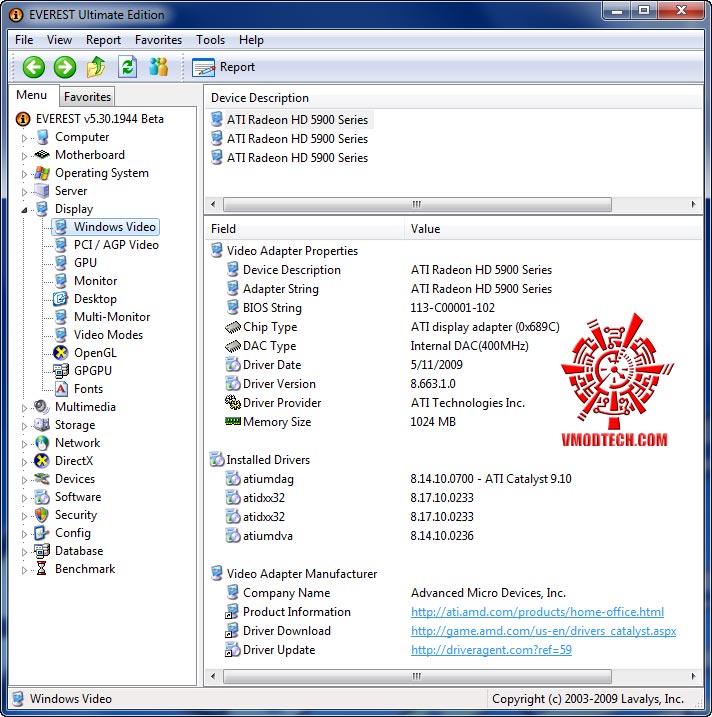Open the Tools menu
712x717 pixels.
point(210,40)
